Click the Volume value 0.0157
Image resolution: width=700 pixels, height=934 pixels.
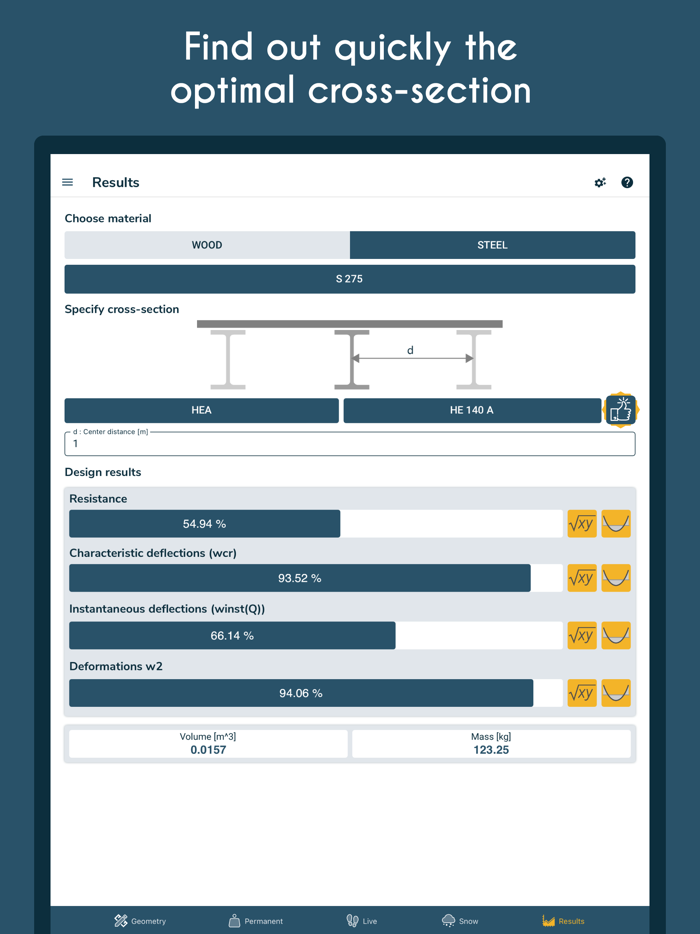208,750
